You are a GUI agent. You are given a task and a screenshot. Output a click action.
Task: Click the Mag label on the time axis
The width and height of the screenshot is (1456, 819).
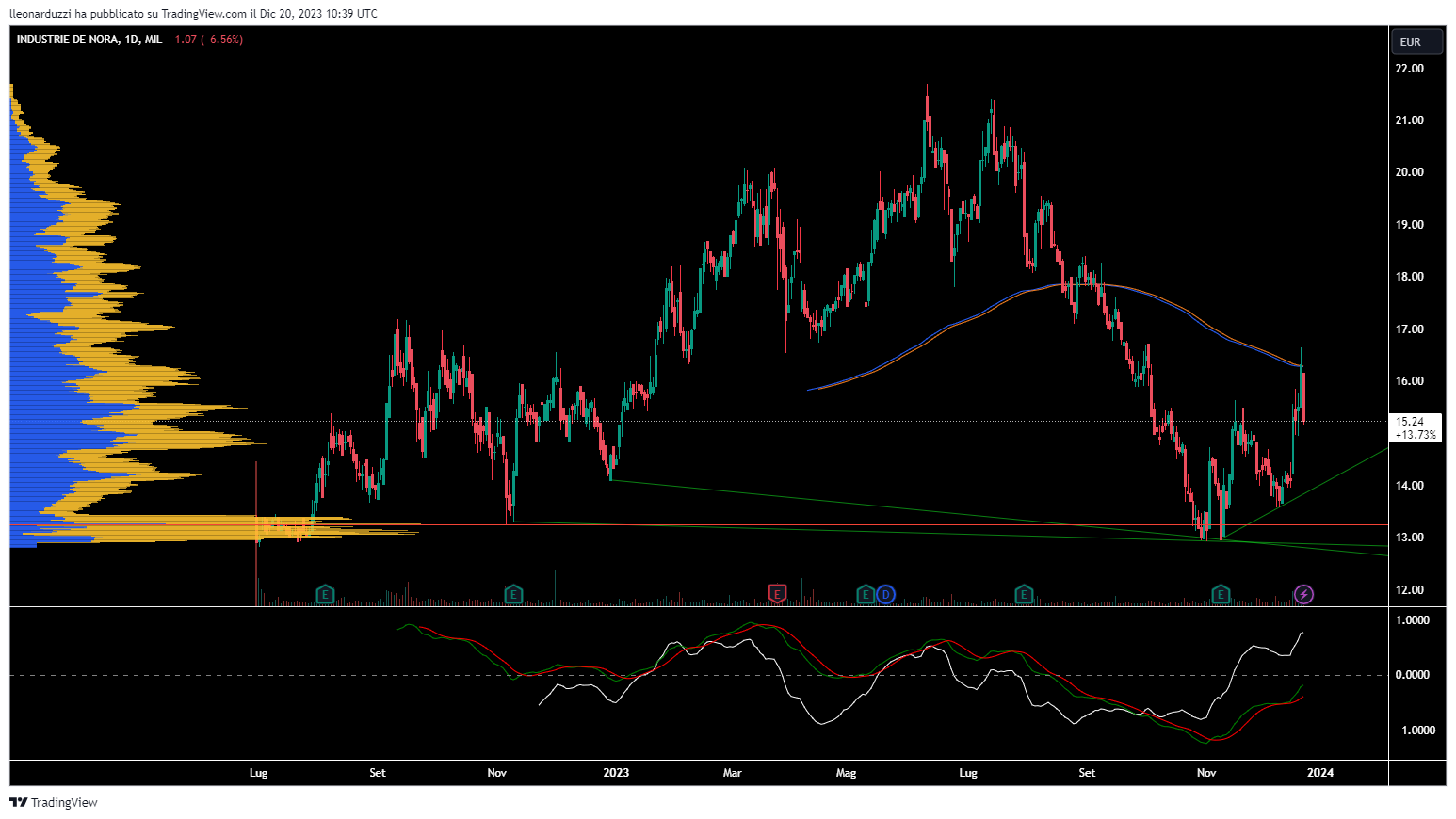[846, 773]
